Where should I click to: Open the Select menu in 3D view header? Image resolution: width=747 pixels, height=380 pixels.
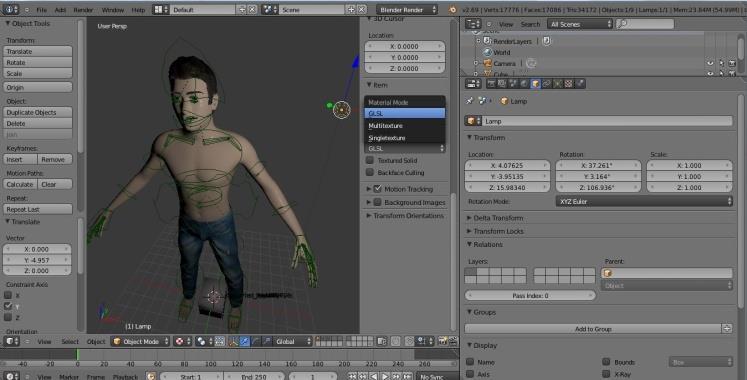tap(70, 341)
